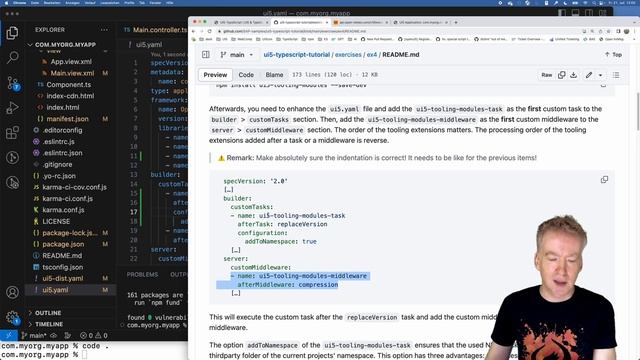Open the main branch dropdown
The image size is (640, 360).
[x=236, y=55]
